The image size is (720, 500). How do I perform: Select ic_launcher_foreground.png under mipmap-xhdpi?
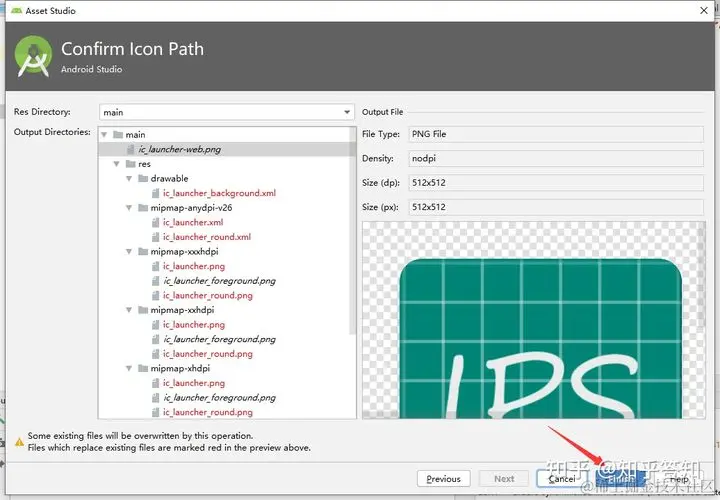pyautogui.click(x=219, y=398)
